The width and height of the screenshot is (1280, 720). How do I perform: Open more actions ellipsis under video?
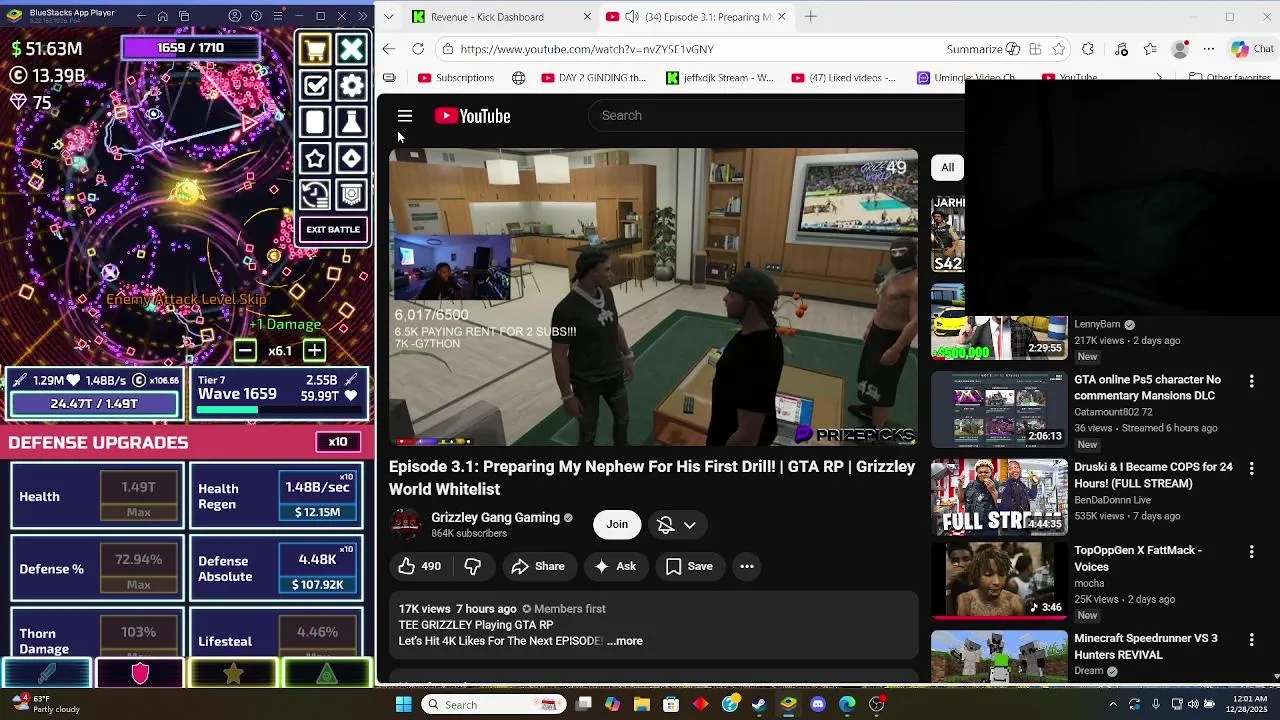[746, 566]
